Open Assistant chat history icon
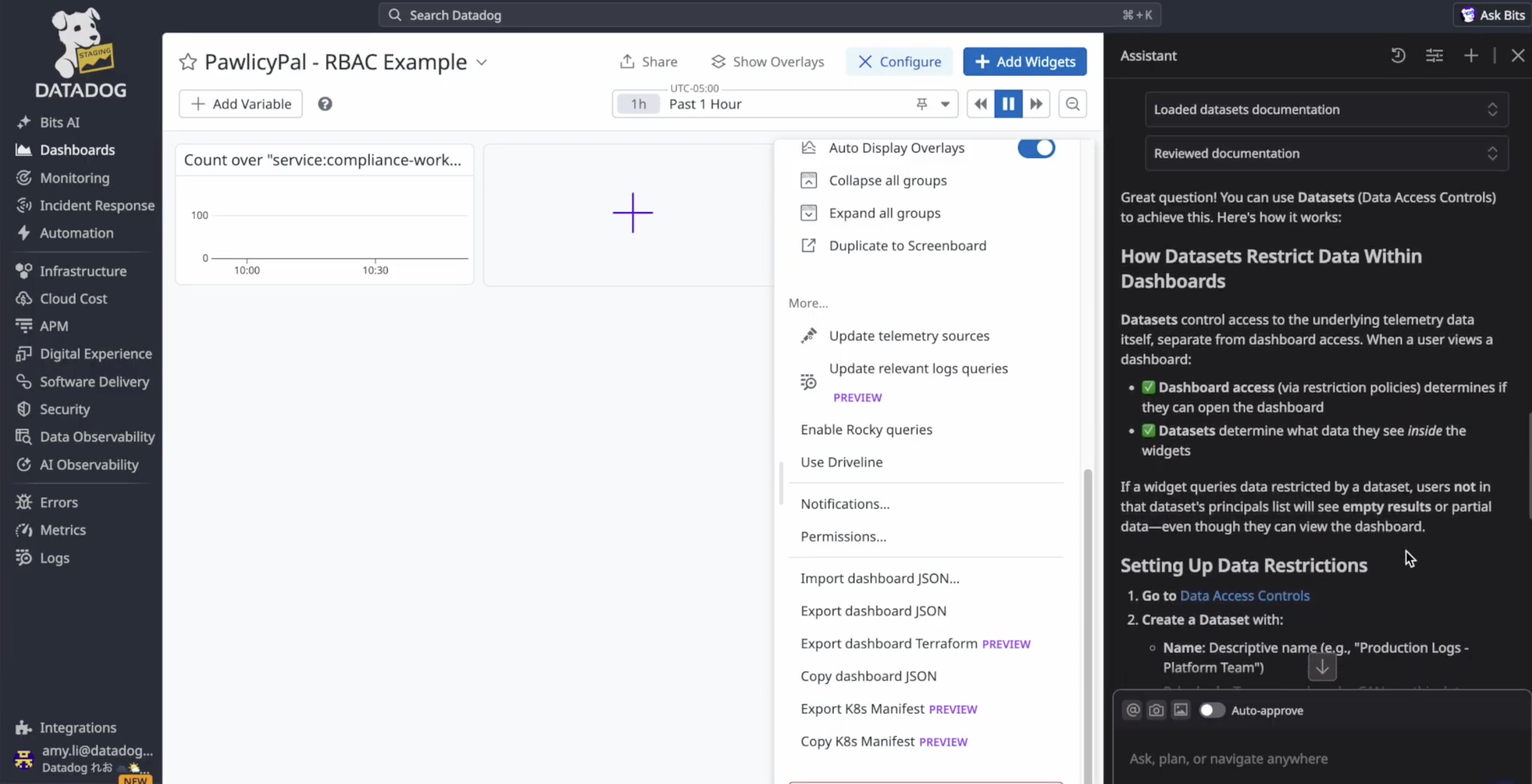 click(1398, 56)
